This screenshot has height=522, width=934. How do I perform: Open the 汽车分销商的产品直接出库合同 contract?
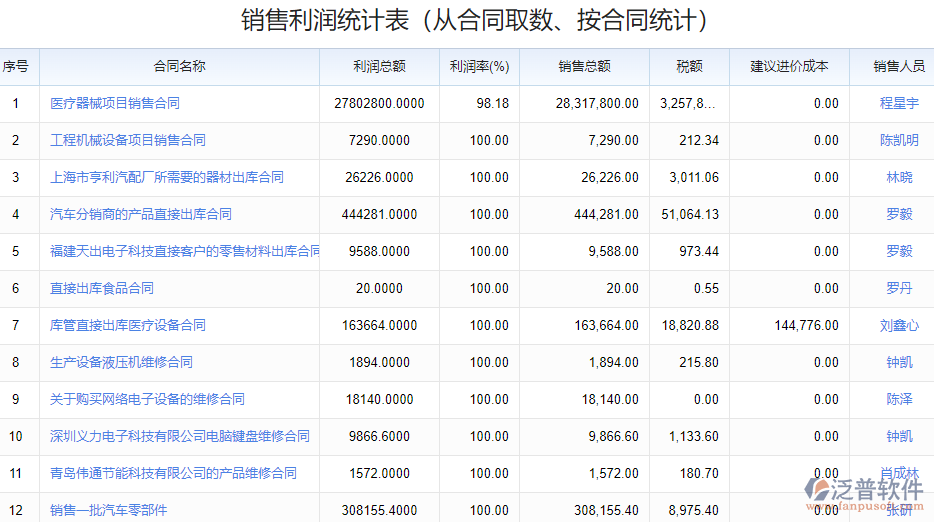click(x=141, y=214)
